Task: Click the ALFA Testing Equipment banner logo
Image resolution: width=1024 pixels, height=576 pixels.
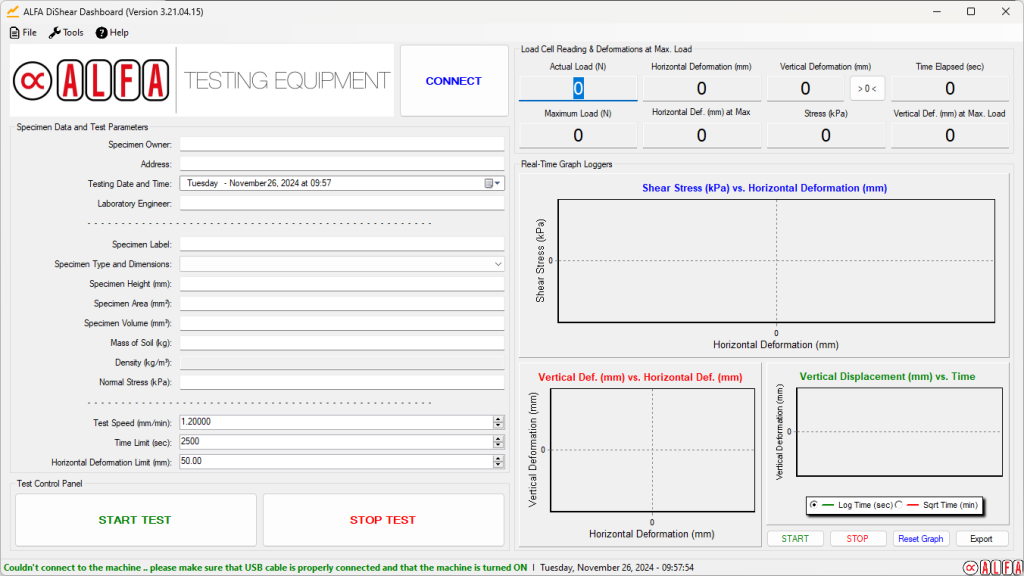Action: (x=202, y=80)
